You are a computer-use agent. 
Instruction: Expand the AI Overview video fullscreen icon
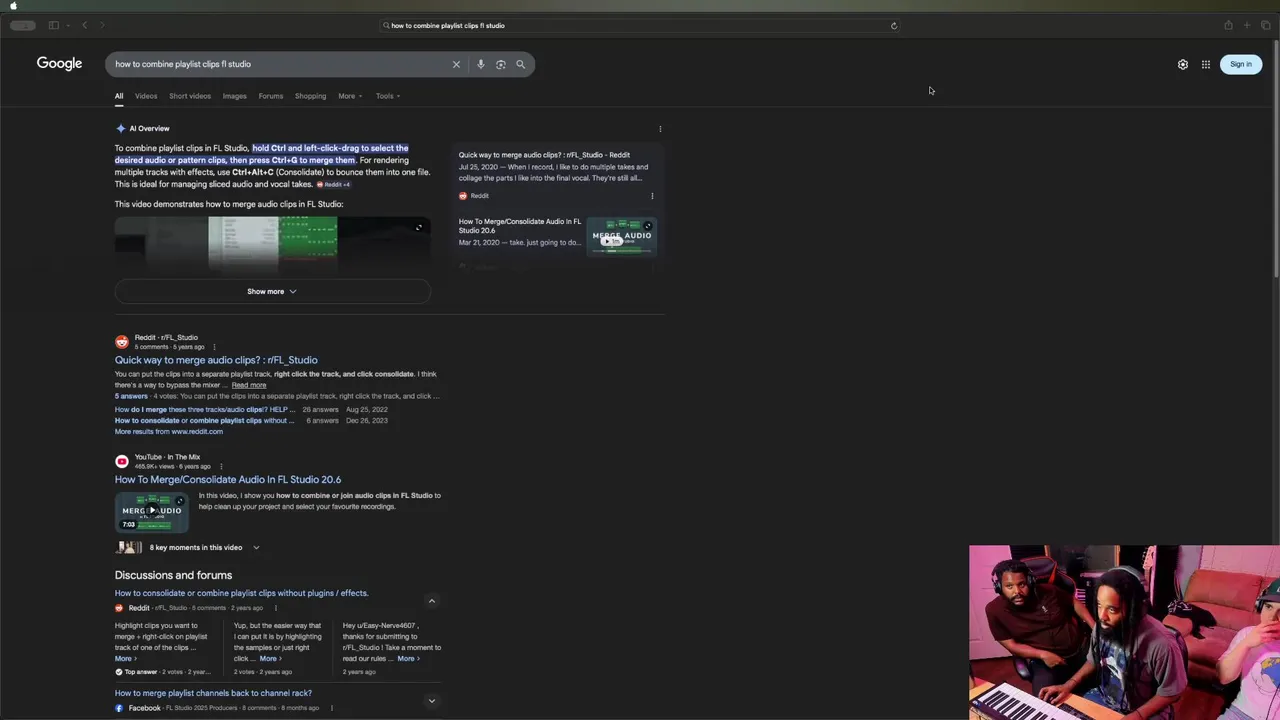[419, 227]
